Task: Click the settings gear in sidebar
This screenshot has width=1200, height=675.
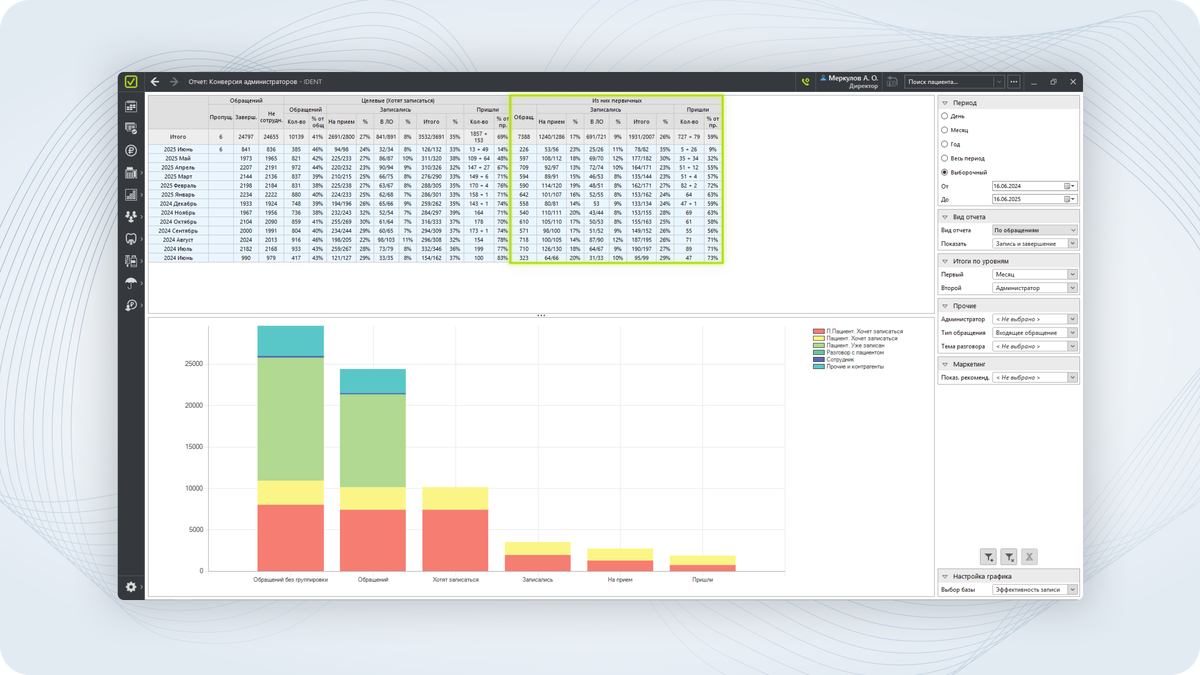Action: (x=131, y=587)
